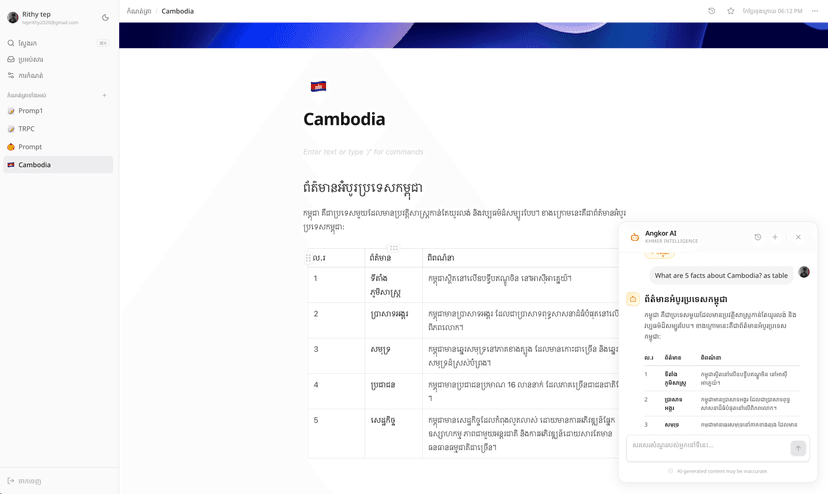This screenshot has height=494, width=828.
Task: Open the Promp1 page in the sidebar
Action: pos(30,111)
